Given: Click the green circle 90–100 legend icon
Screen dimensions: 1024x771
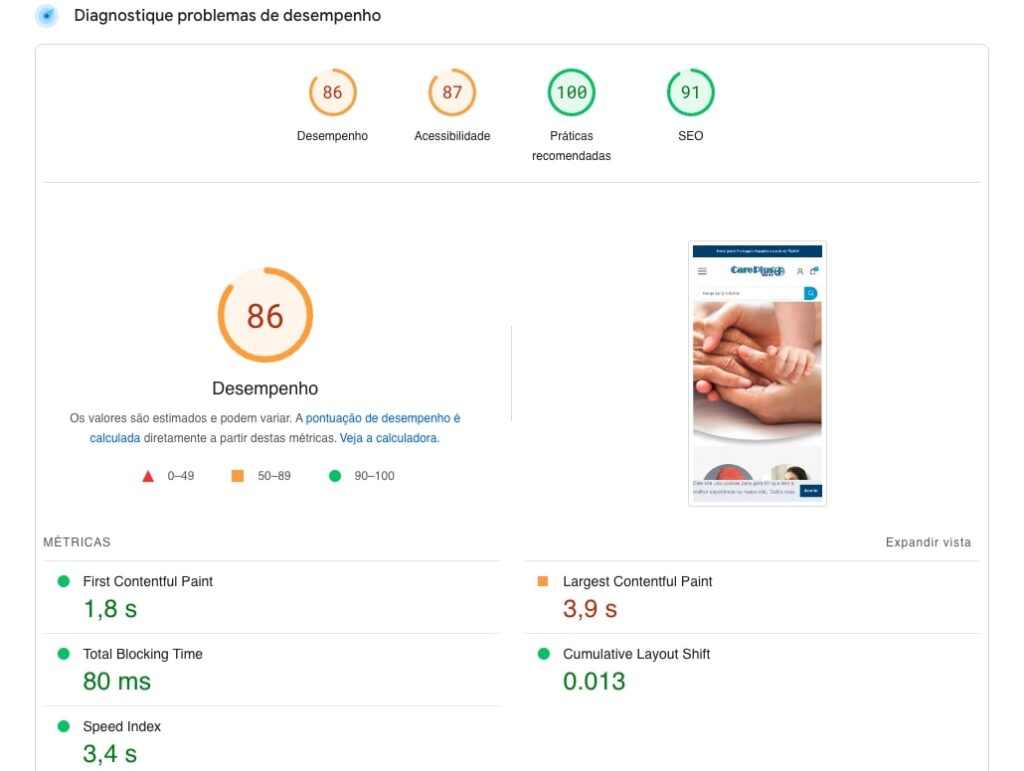Looking at the screenshot, I should [x=335, y=476].
